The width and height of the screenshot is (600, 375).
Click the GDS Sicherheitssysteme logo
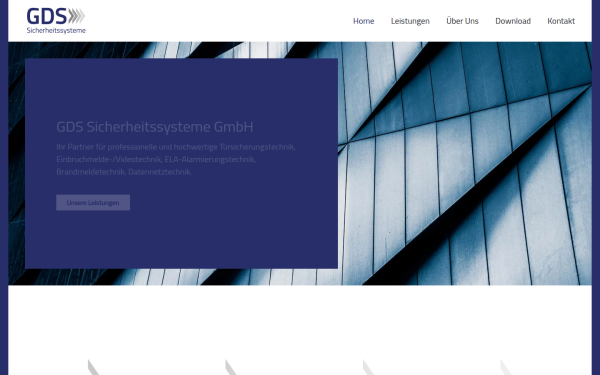coord(56,21)
